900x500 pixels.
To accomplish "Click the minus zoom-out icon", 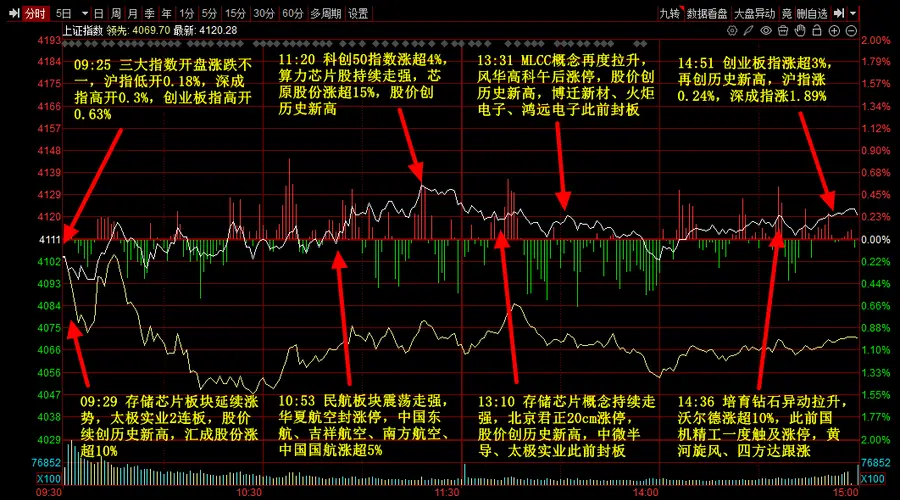I will coord(851,30).
